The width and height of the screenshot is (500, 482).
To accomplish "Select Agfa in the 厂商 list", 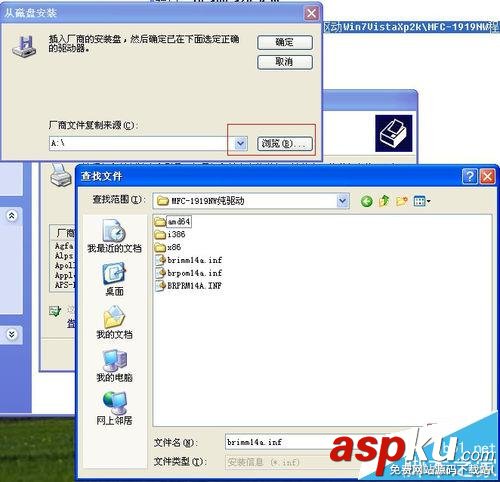I will 64,246.
